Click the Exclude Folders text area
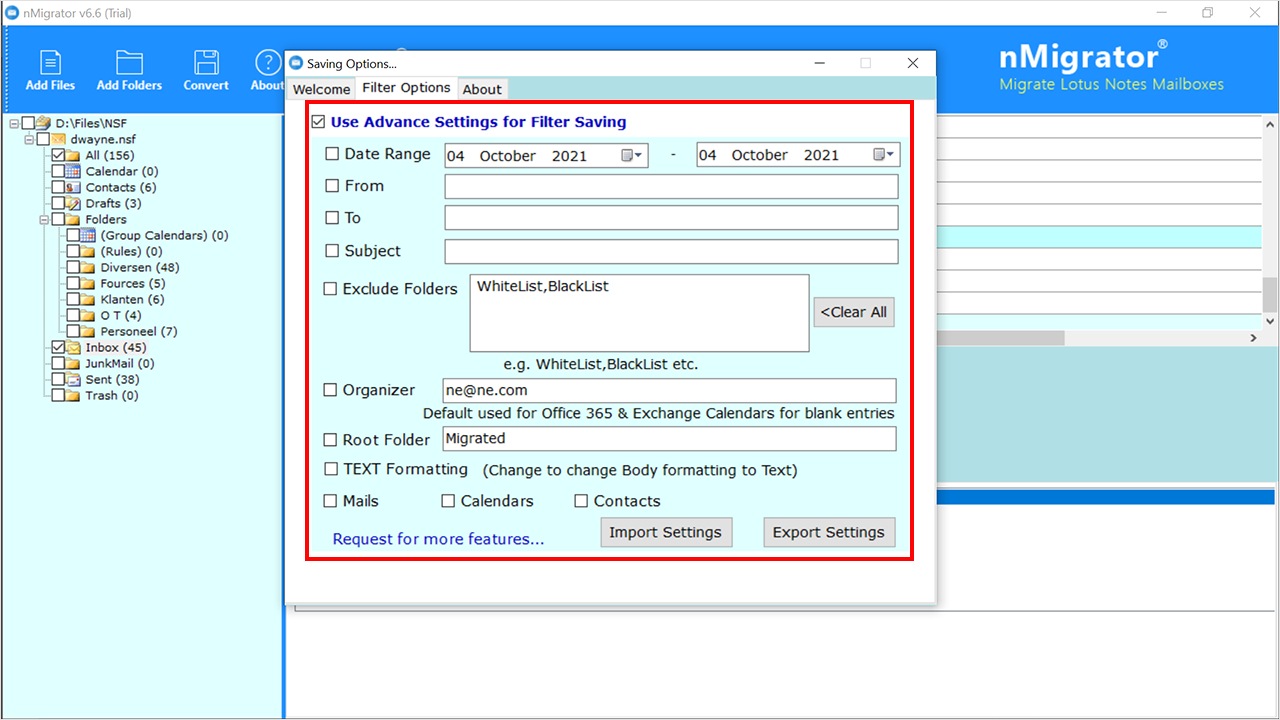Viewport: 1280px width, 720px height. point(639,313)
